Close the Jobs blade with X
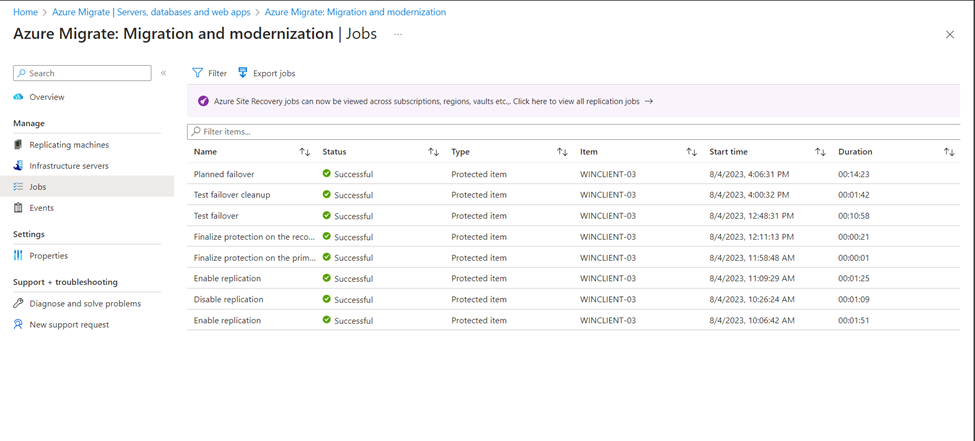 click(x=950, y=35)
